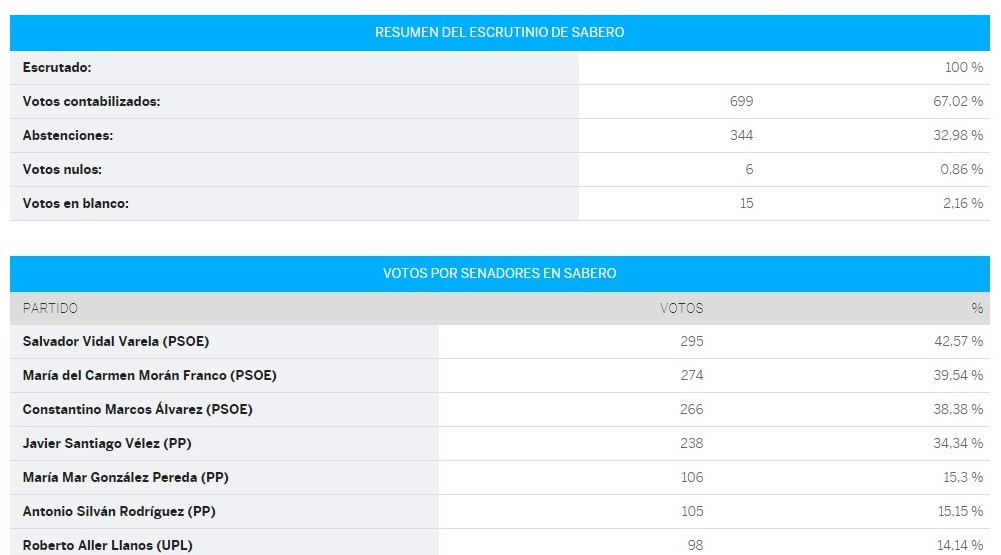The width and height of the screenshot is (1001, 555).
Task: Click the Votos nulos row label
Action: click(x=62, y=169)
